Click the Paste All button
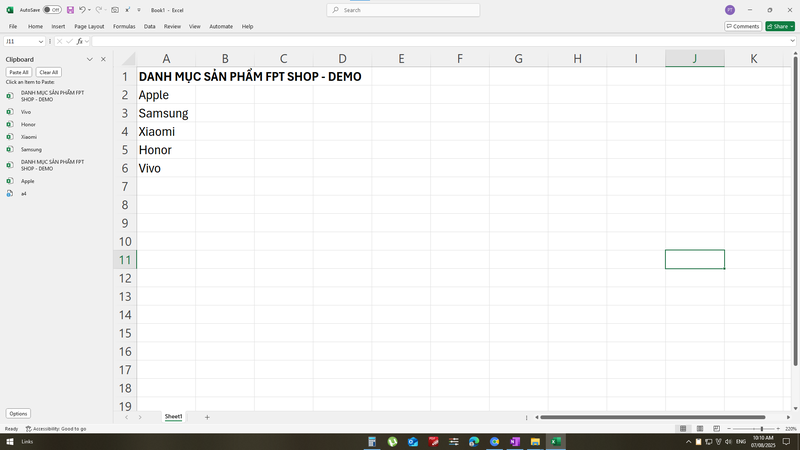 click(x=19, y=72)
